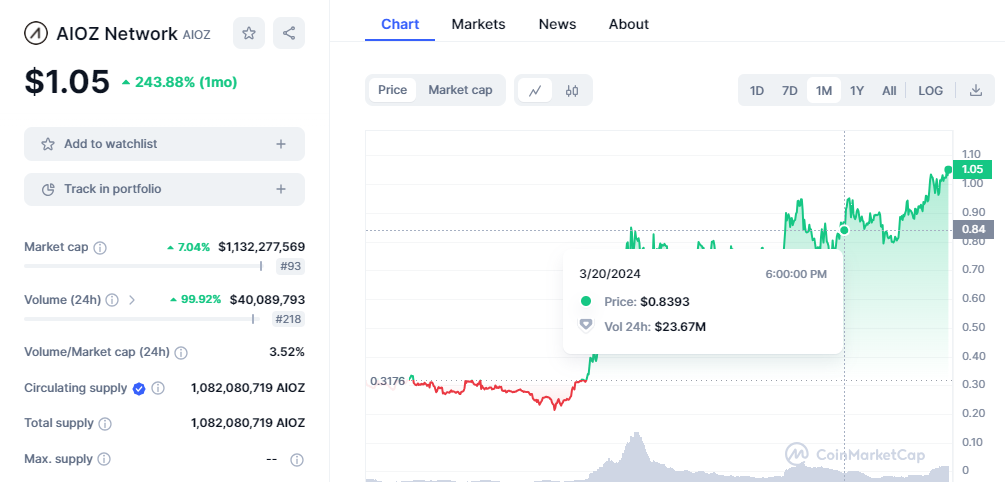Set chart range to All
The width and height of the screenshot is (1005, 482).
(x=889, y=90)
